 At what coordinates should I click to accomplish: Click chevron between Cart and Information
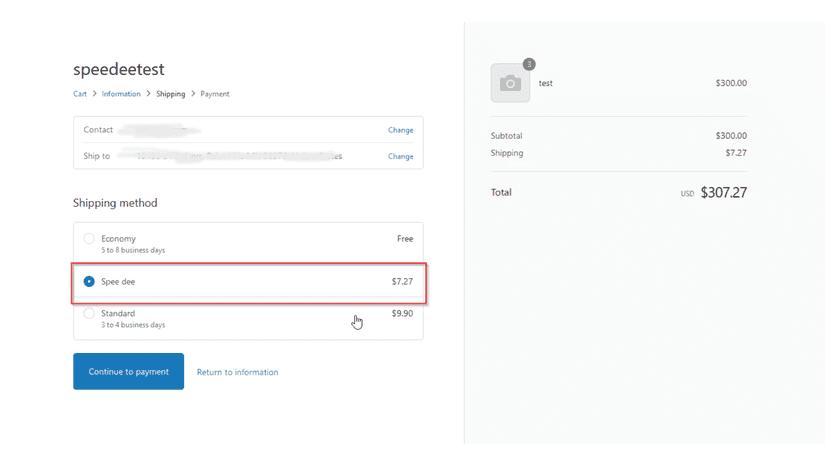tap(95, 94)
